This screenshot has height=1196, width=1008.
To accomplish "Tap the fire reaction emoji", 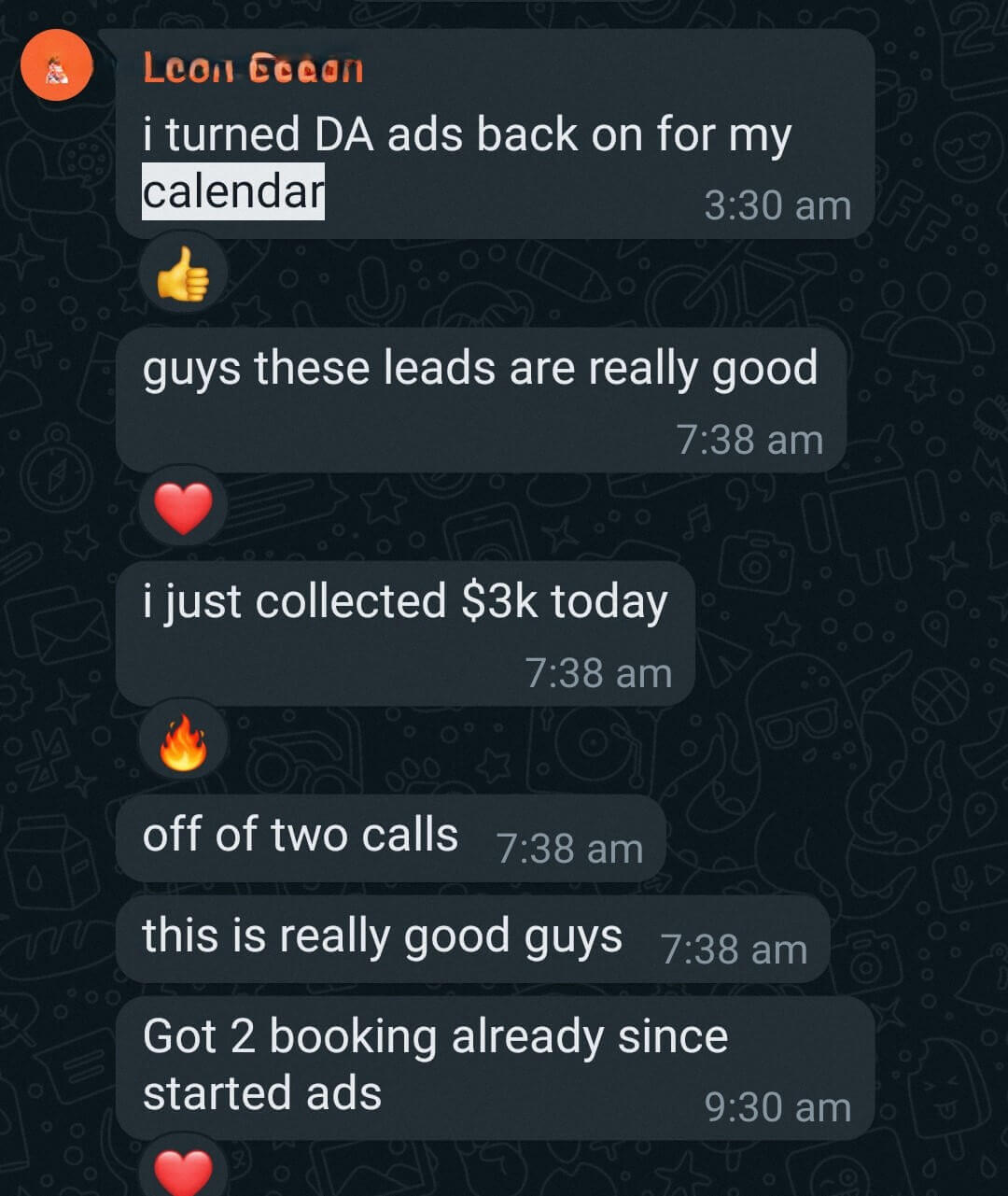I will coord(183,742).
